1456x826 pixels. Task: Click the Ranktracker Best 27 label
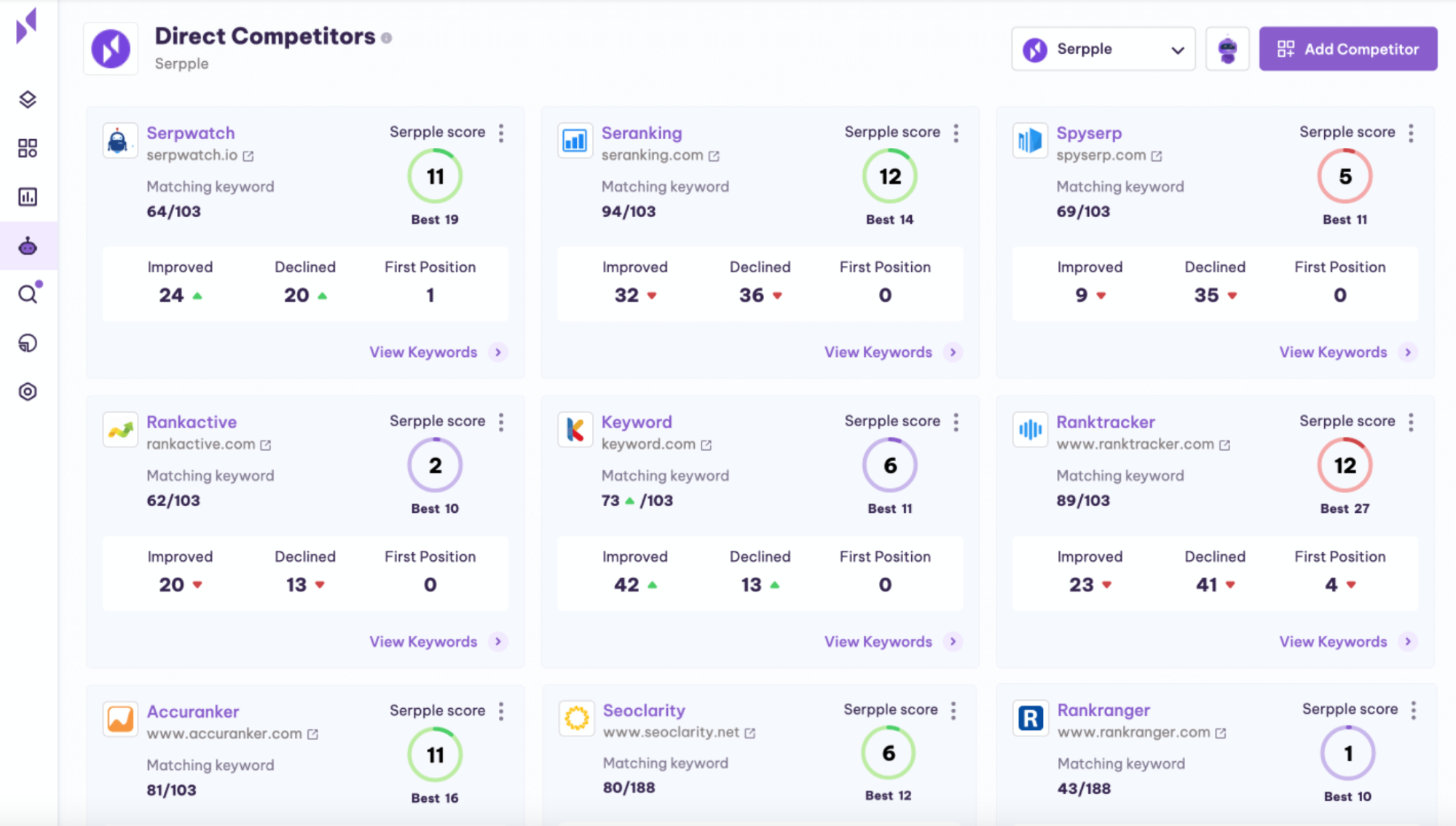(x=1345, y=508)
